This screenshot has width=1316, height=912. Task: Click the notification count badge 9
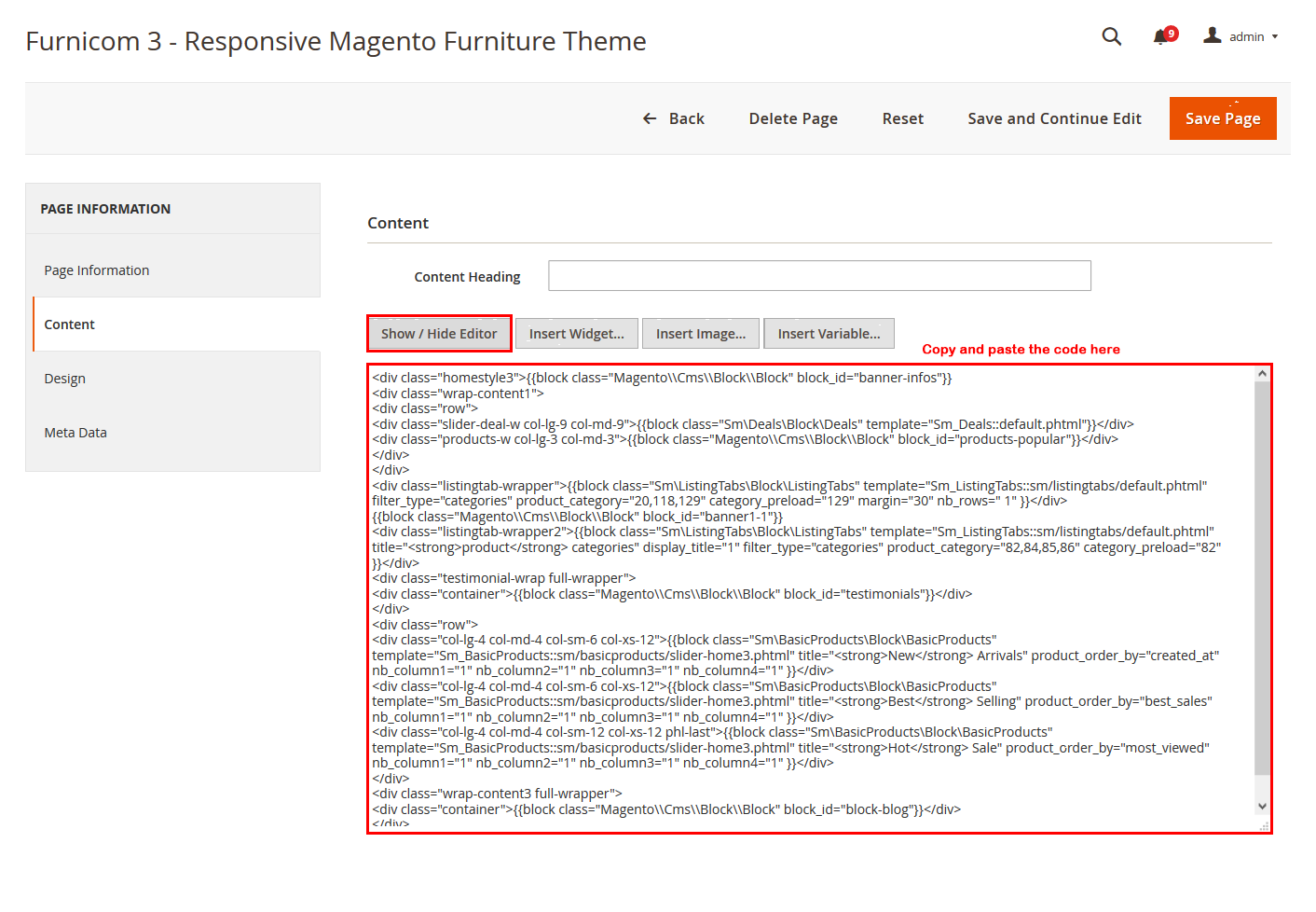(1172, 34)
